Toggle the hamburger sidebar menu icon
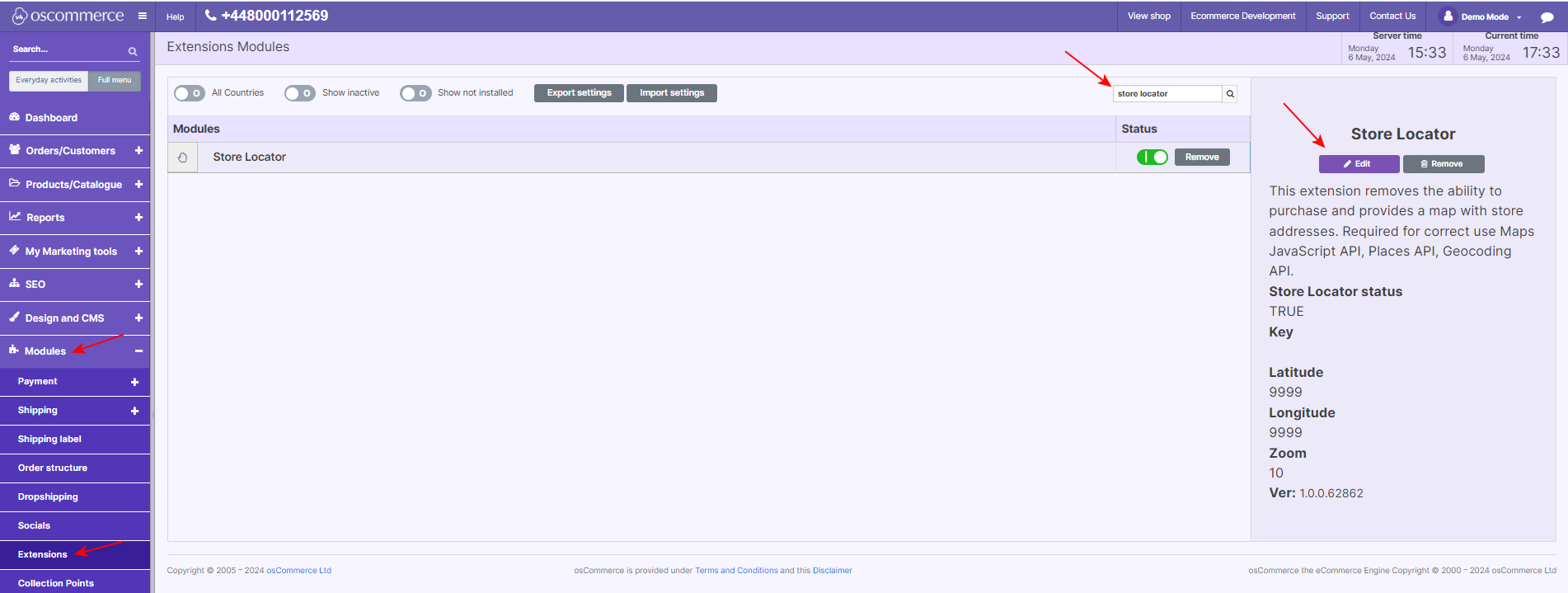 [x=142, y=16]
